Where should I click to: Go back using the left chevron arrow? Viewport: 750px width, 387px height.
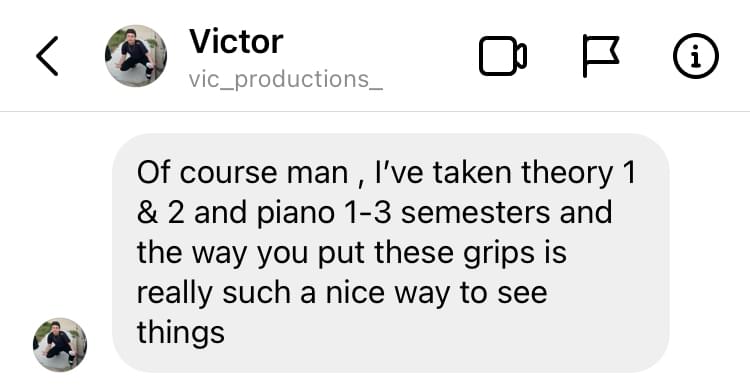pyautogui.click(x=47, y=56)
